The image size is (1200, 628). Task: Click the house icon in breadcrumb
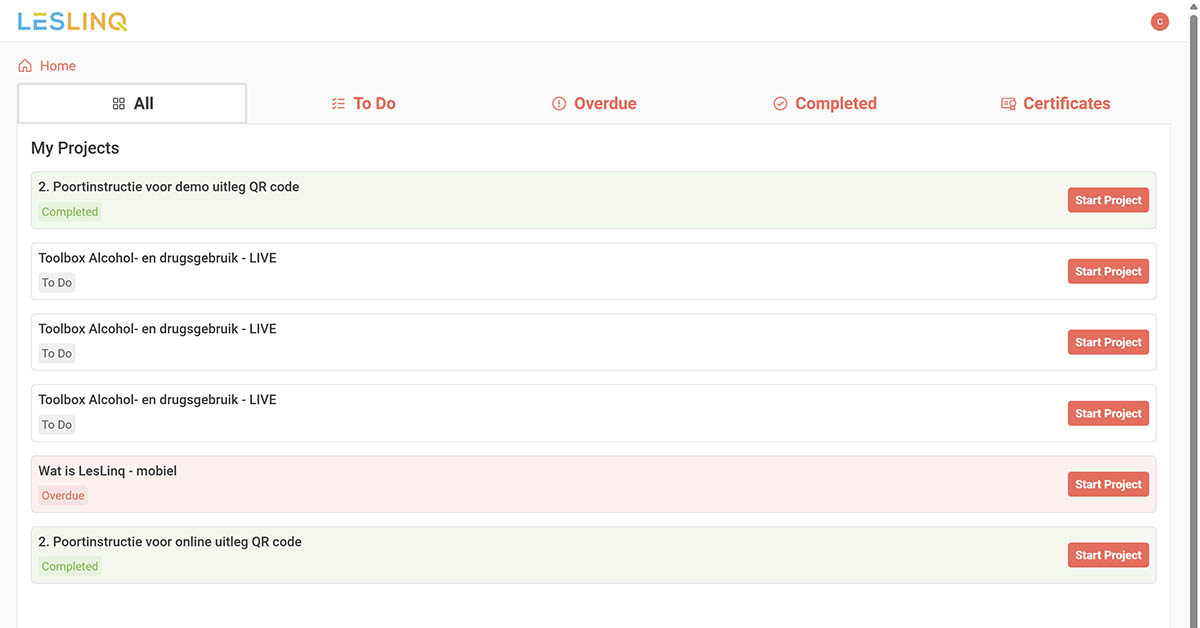click(x=25, y=66)
